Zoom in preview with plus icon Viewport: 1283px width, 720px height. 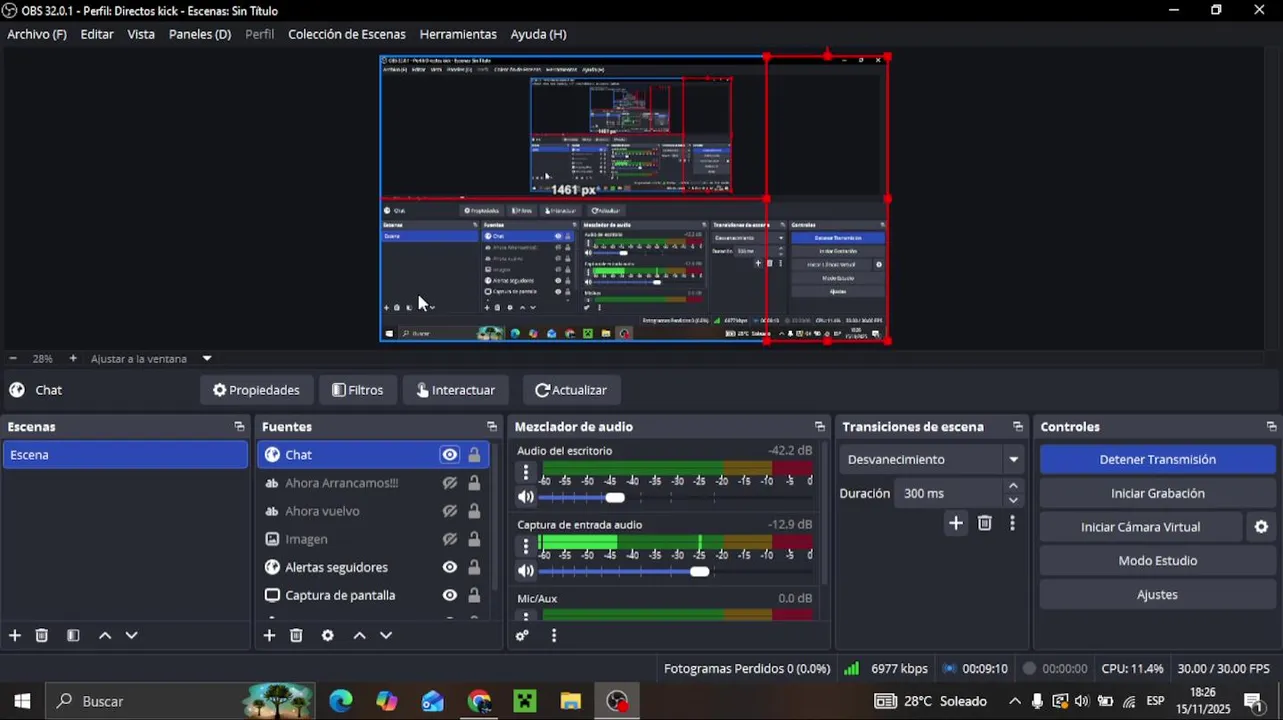click(73, 358)
